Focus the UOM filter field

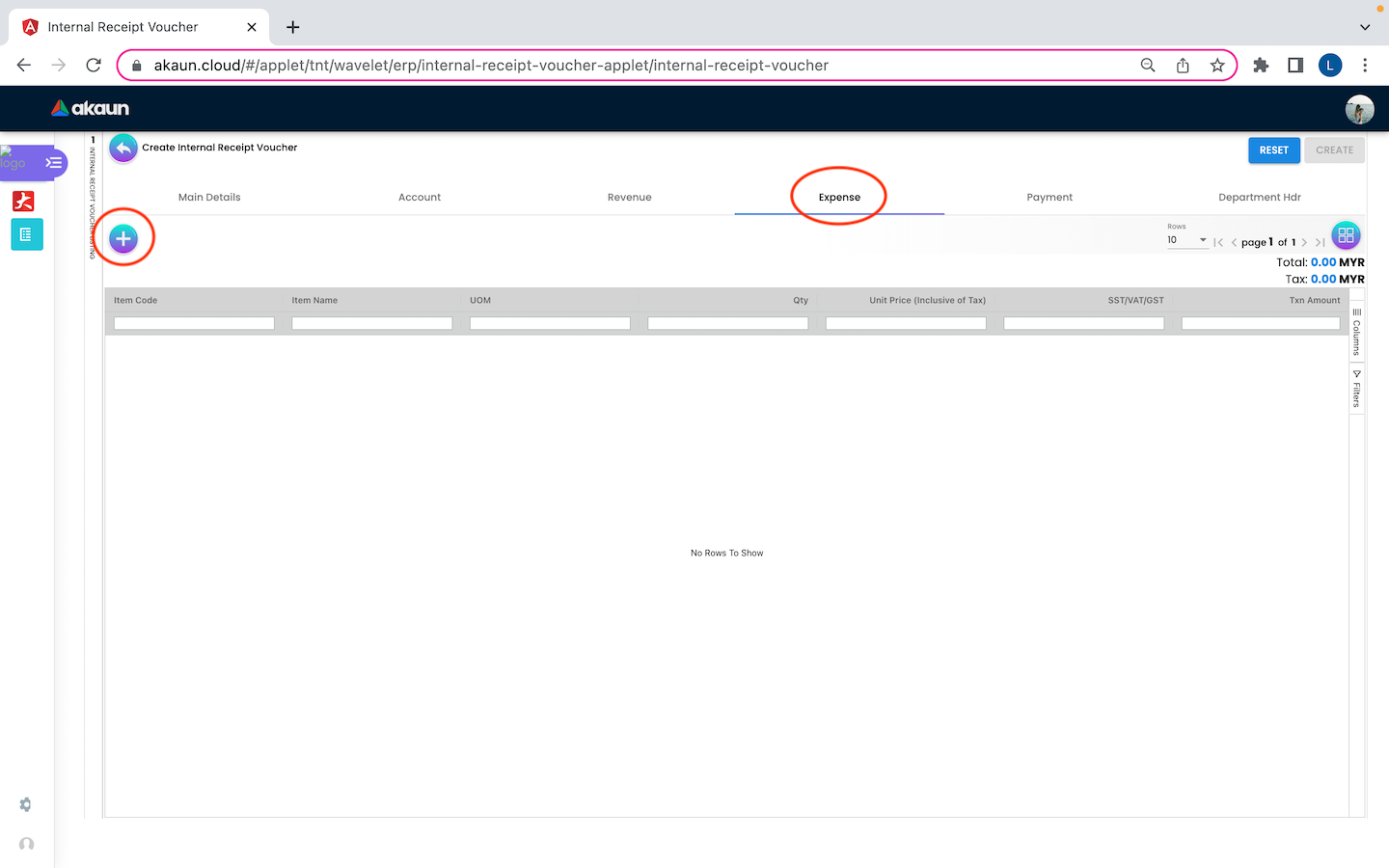[x=550, y=323]
